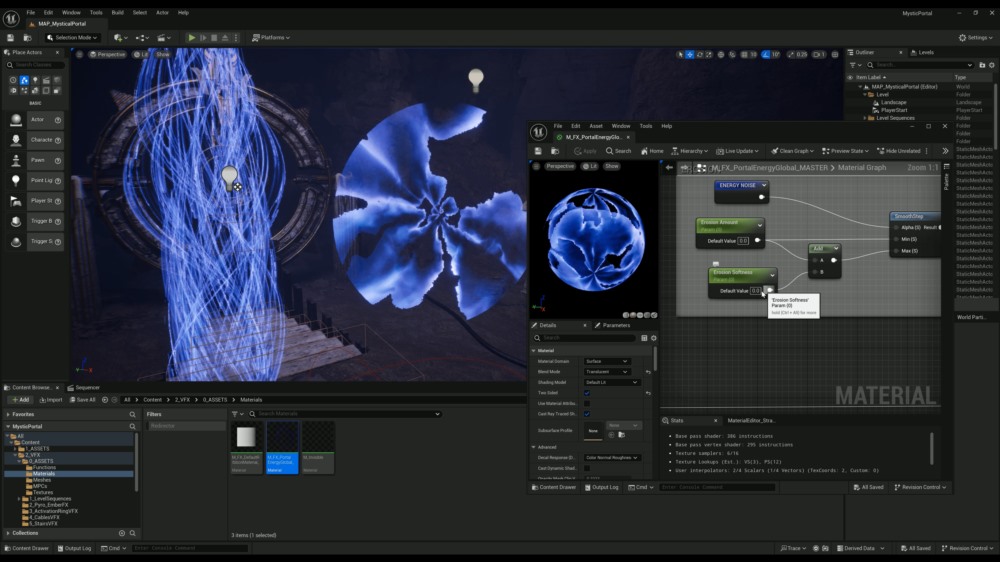Click the Home button in Material Editor toolbar
Screen dimensions: 1000x562
(x=652, y=151)
